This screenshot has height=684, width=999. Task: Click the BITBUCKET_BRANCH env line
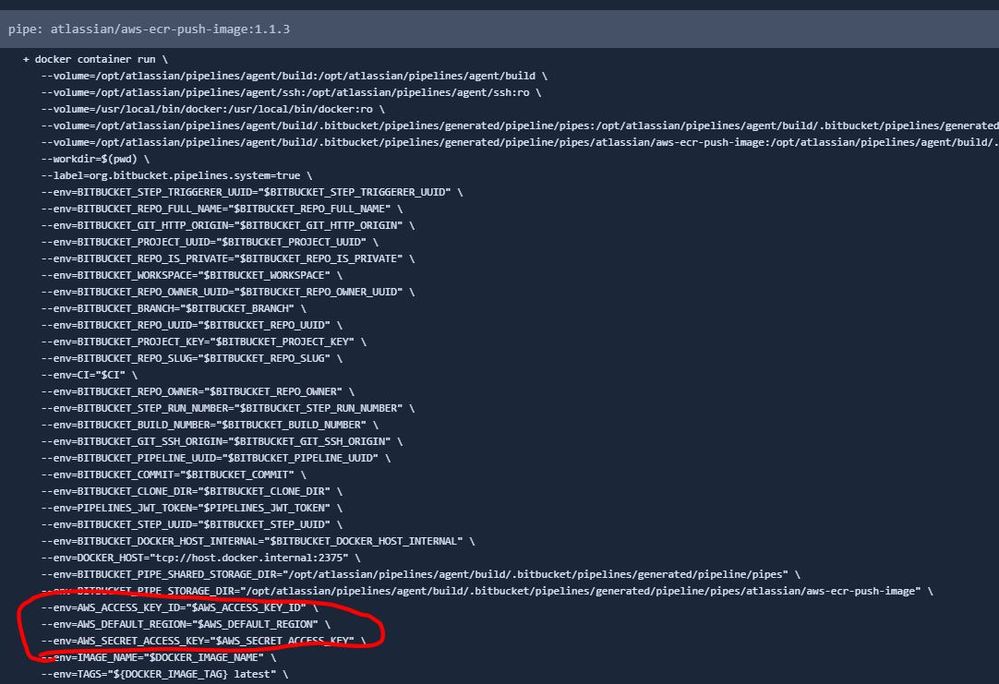click(174, 308)
